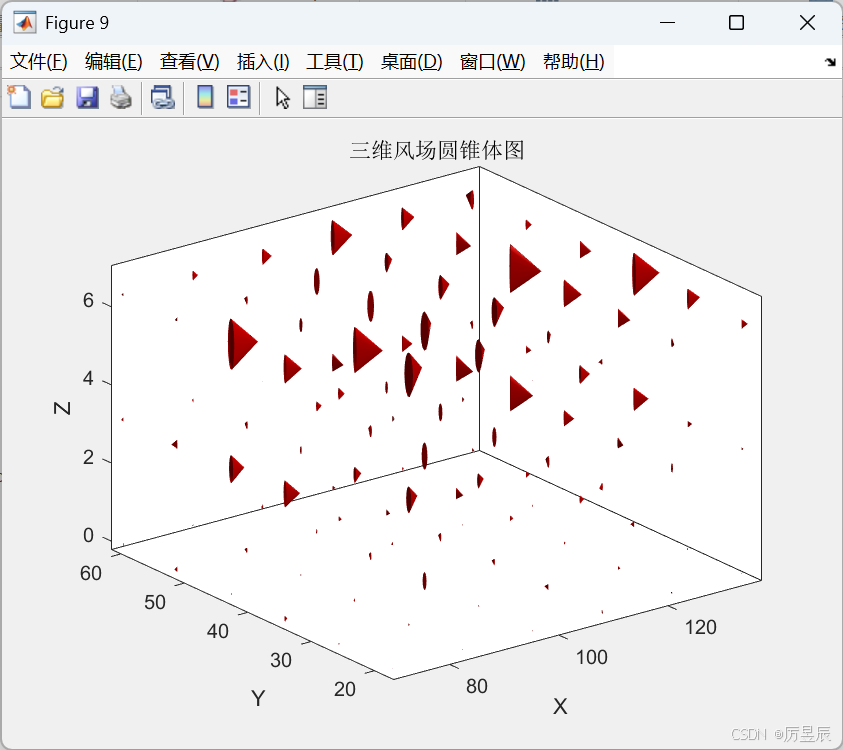Maximize the Figure 9 window

737,23
